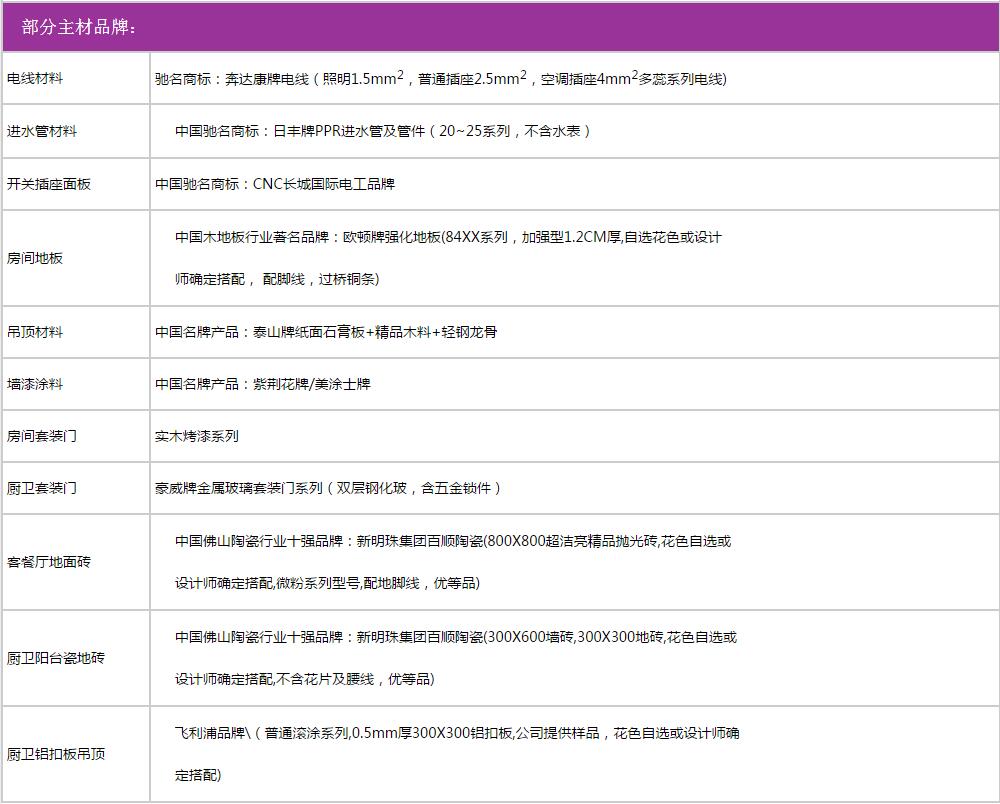
Task: Click the 奔达康牌电线 specification text
Action: click(441, 78)
